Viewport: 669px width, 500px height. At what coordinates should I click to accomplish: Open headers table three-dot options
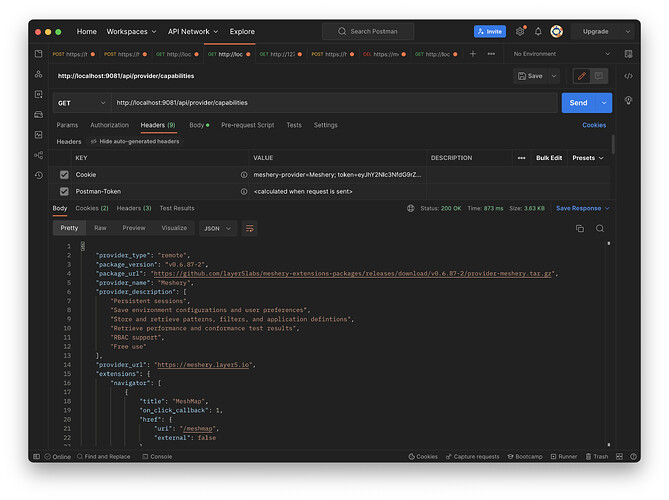click(x=521, y=158)
